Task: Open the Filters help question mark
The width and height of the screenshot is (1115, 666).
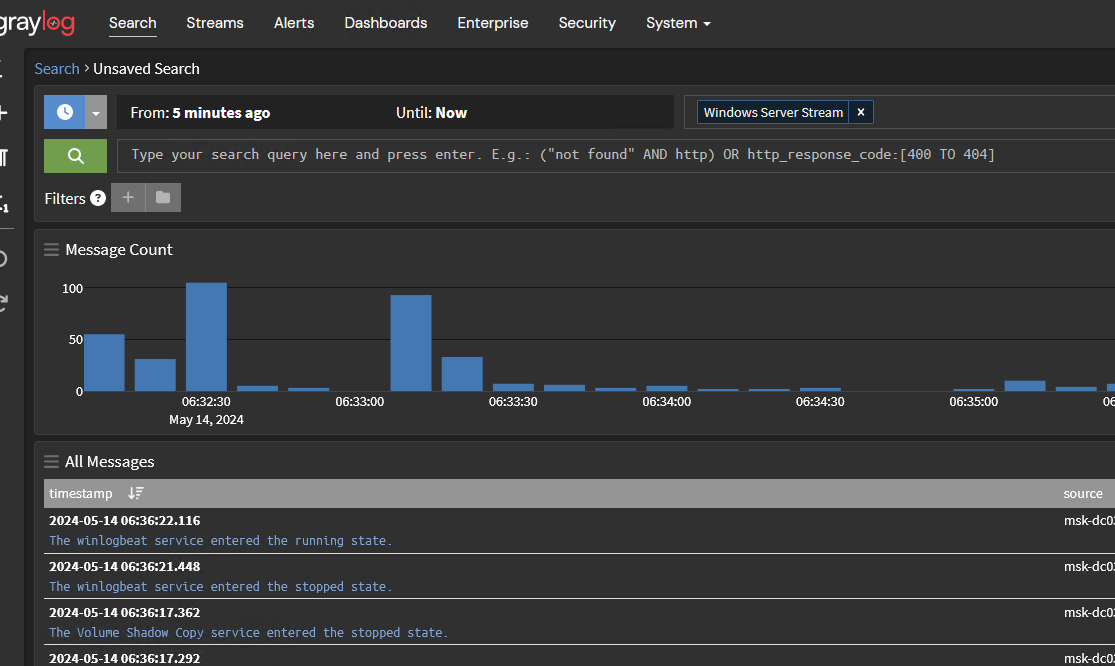Action: point(98,198)
